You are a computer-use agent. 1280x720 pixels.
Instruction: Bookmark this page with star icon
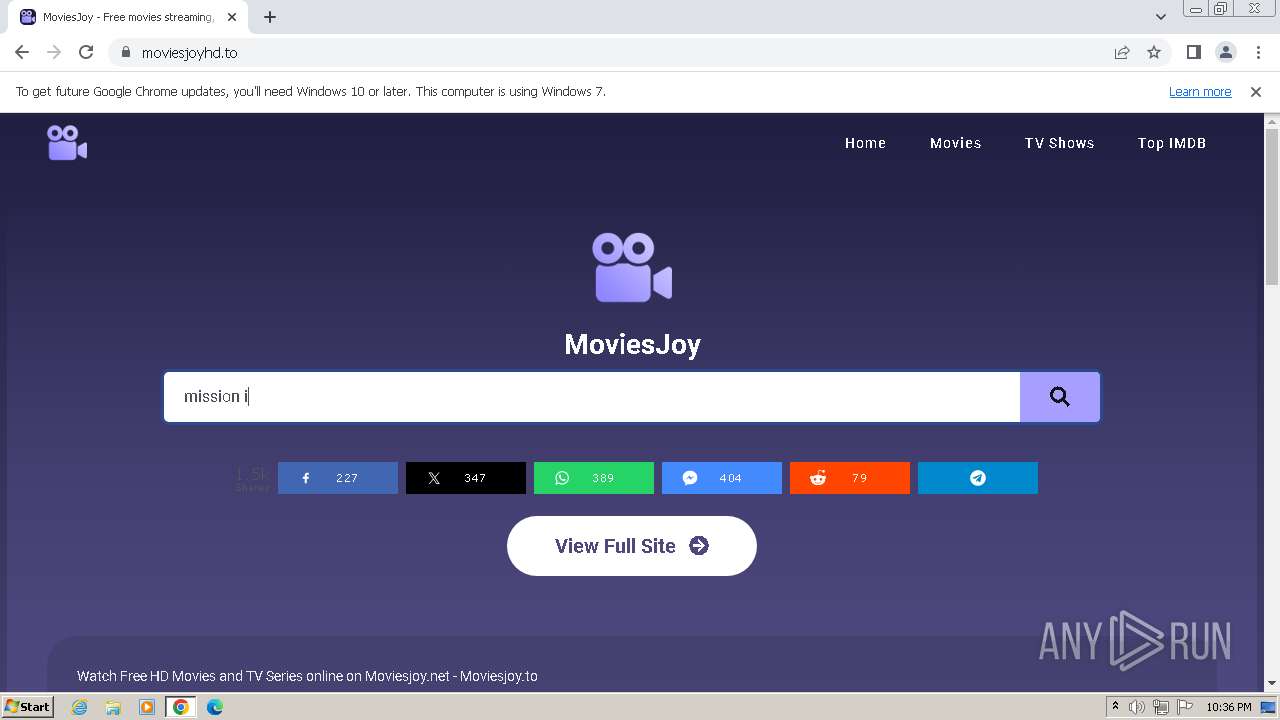[x=1154, y=52]
